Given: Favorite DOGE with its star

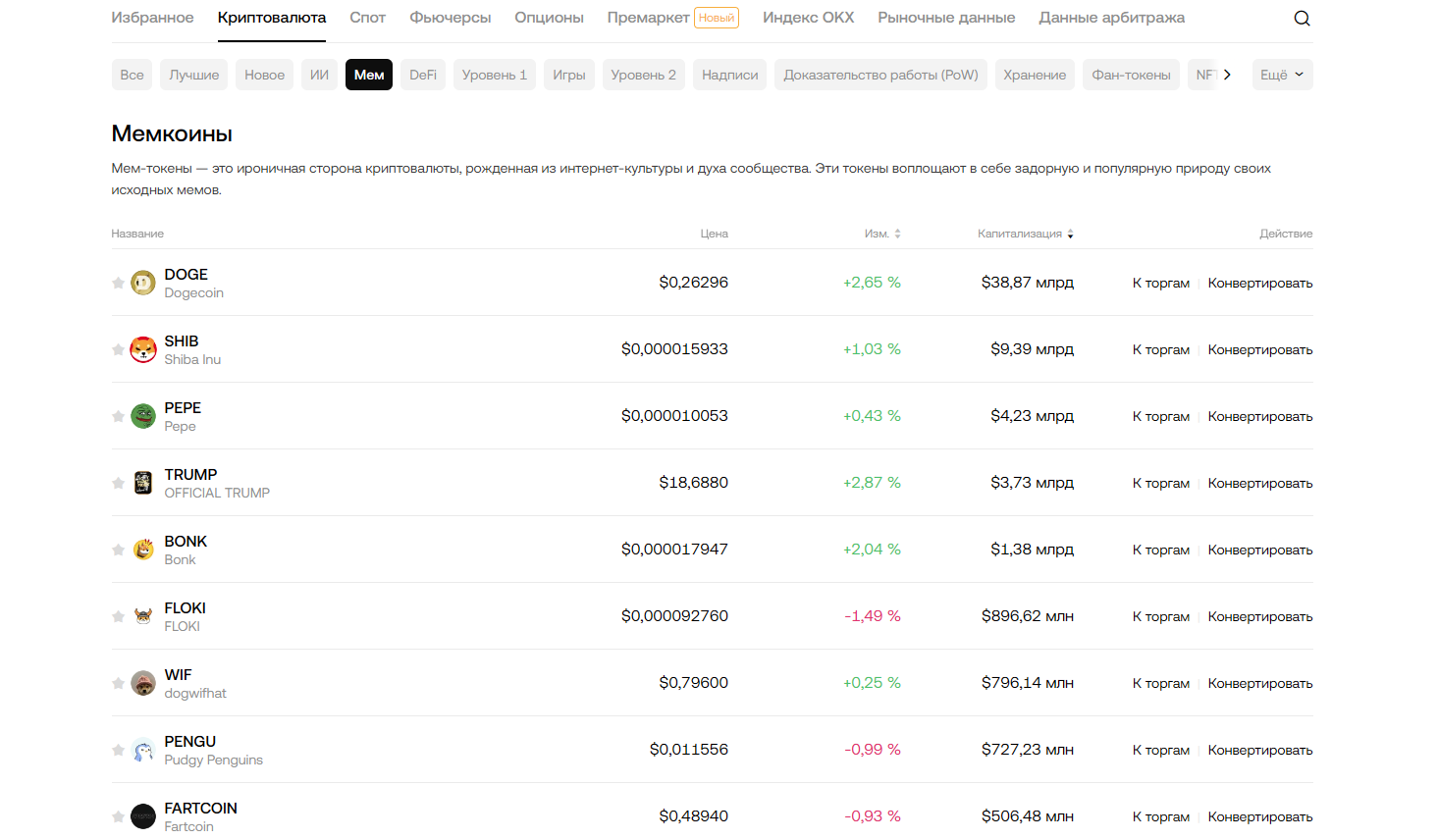Looking at the screenshot, I should click(118, 283).
